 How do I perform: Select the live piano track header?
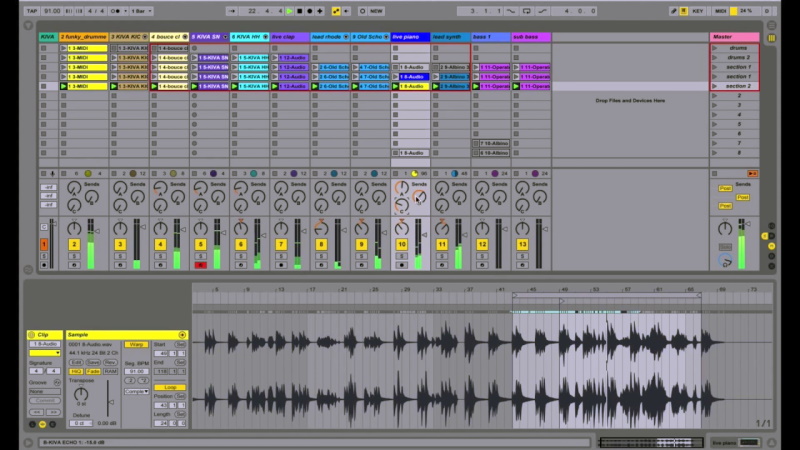(410, 37)
